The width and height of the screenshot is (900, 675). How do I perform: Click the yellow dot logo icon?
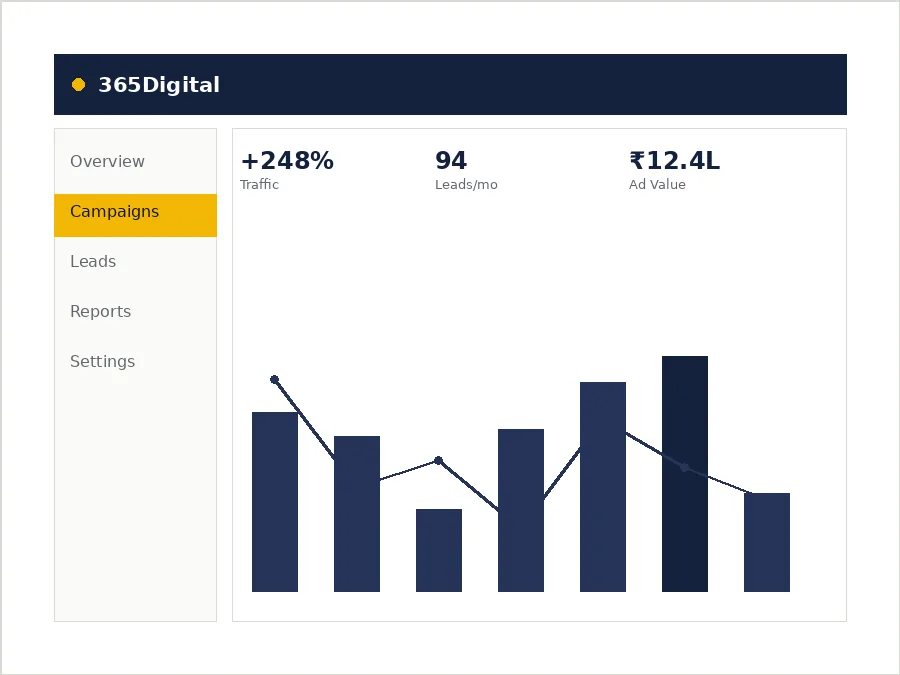point(79,85)
